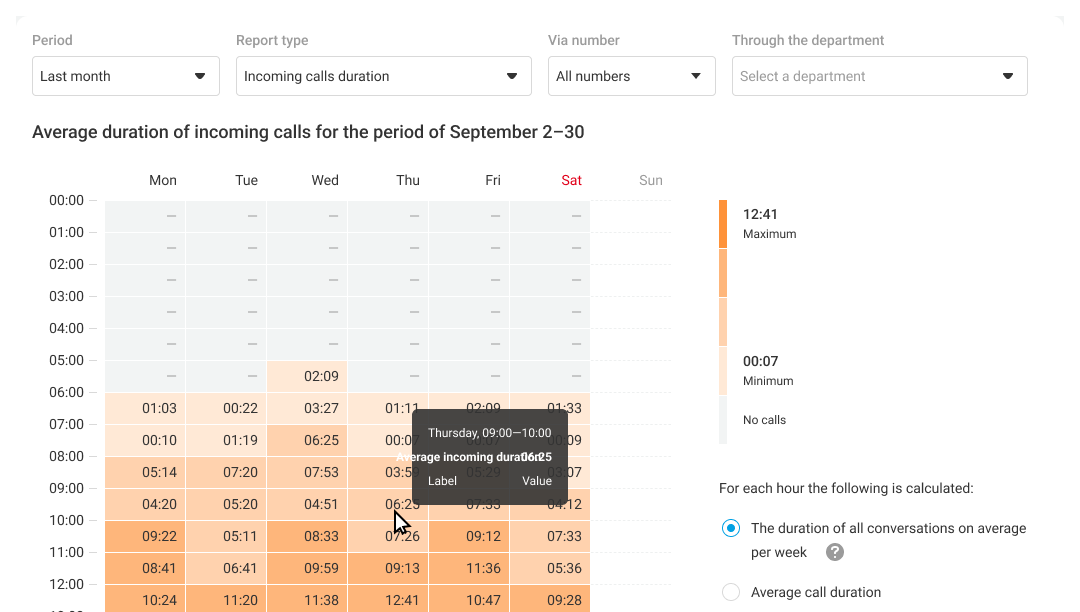Image resolution: width=1080 pixels, height=612 pixels.
Task: Click the grey No calls legend swatch
Action: coord(723,420)
